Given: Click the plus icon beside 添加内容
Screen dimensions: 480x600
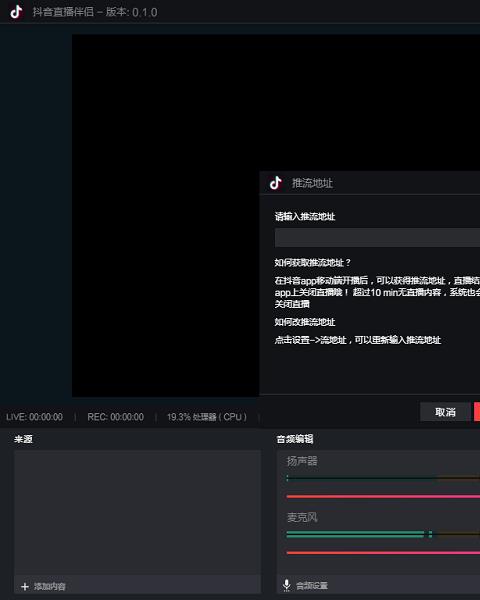Looking at the screenshot, I should [25, 586].
